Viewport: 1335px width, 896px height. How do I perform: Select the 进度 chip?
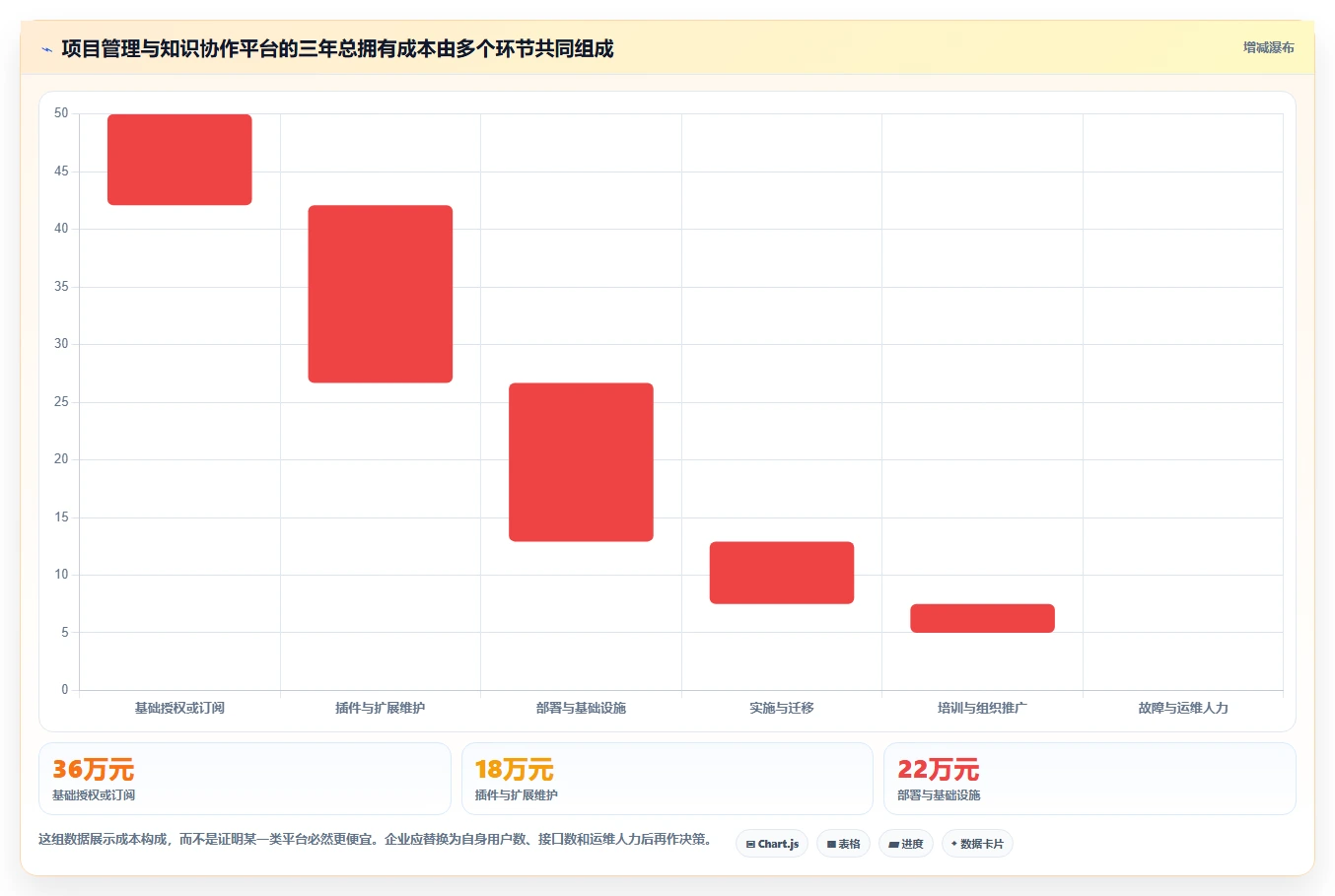(x=906, y=844)
